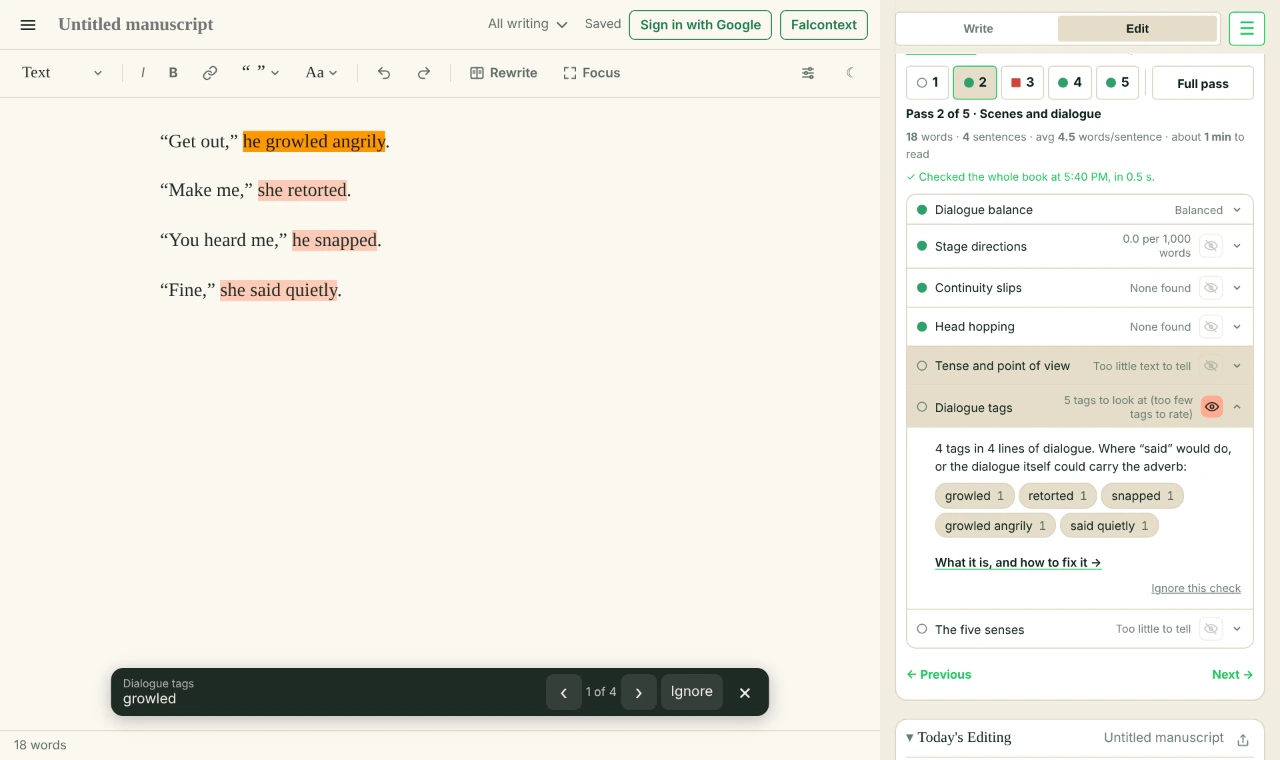Screen dimensions: 1280x760
Task: Show Tense and point of view highlights
Action: tap(1211, 366)
